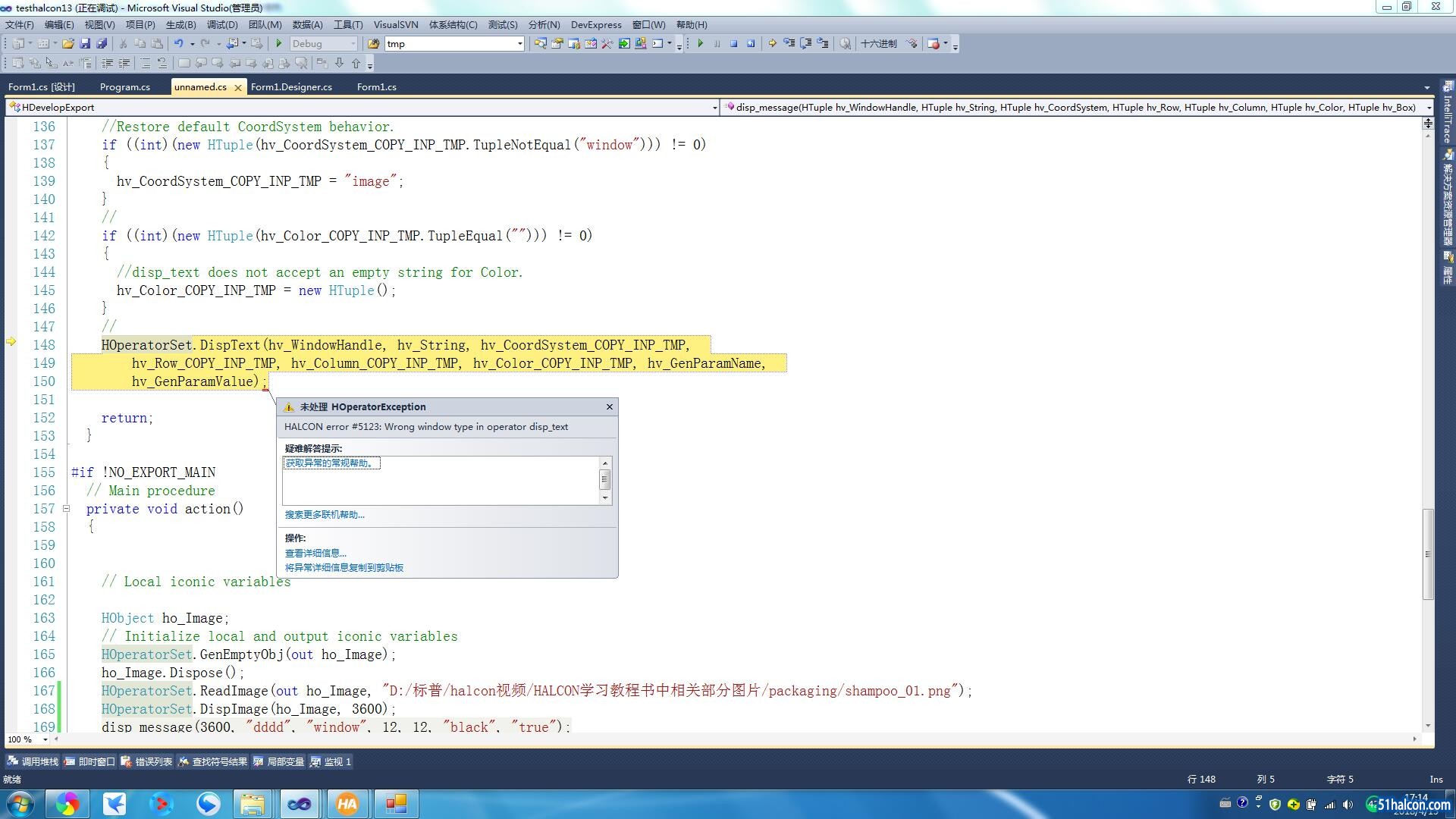Open the 监视 1 panel tab
This screenshot has height=819, width=1456.
331,761
